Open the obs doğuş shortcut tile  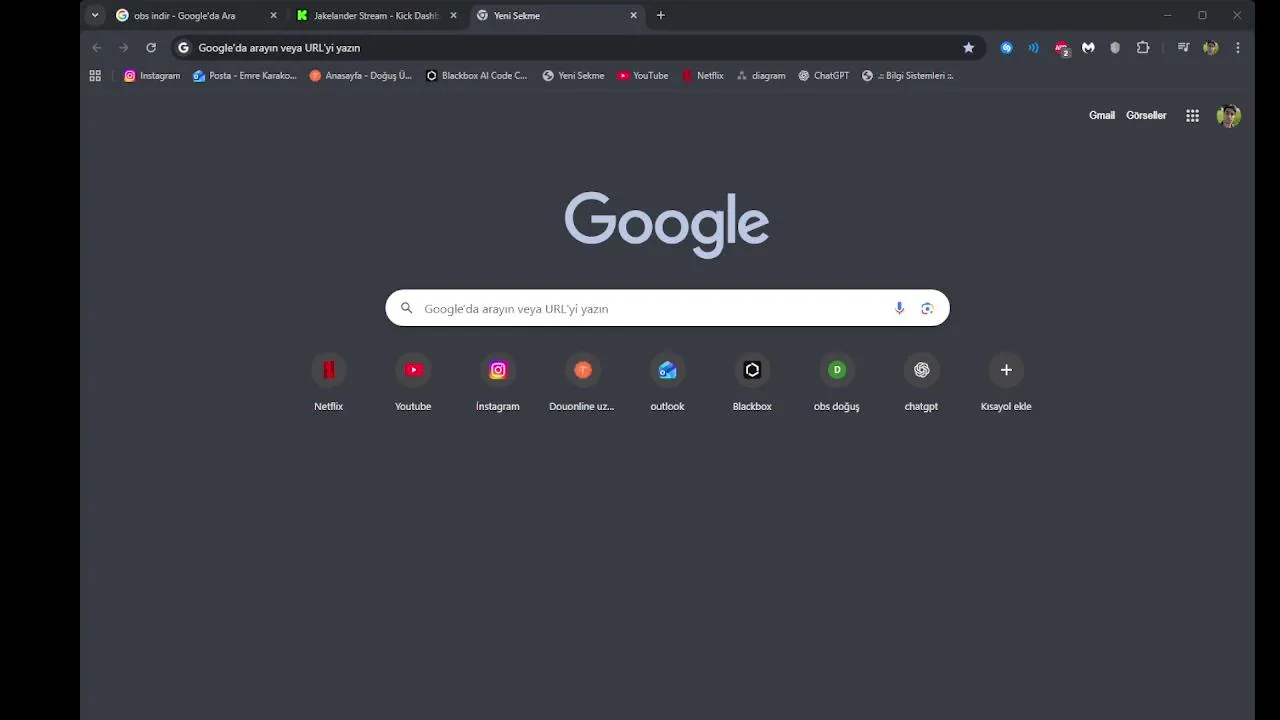pyautogui.click(x=837, y=381)
